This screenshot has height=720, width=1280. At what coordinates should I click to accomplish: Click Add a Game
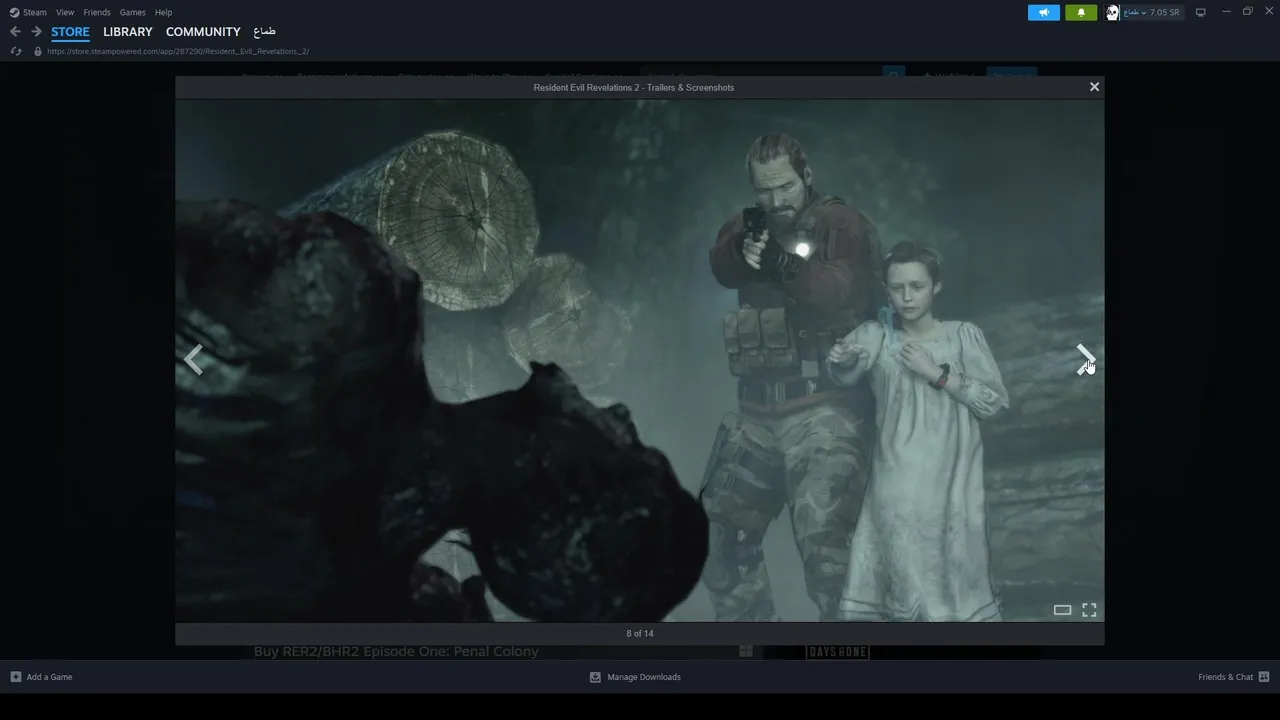41,677
